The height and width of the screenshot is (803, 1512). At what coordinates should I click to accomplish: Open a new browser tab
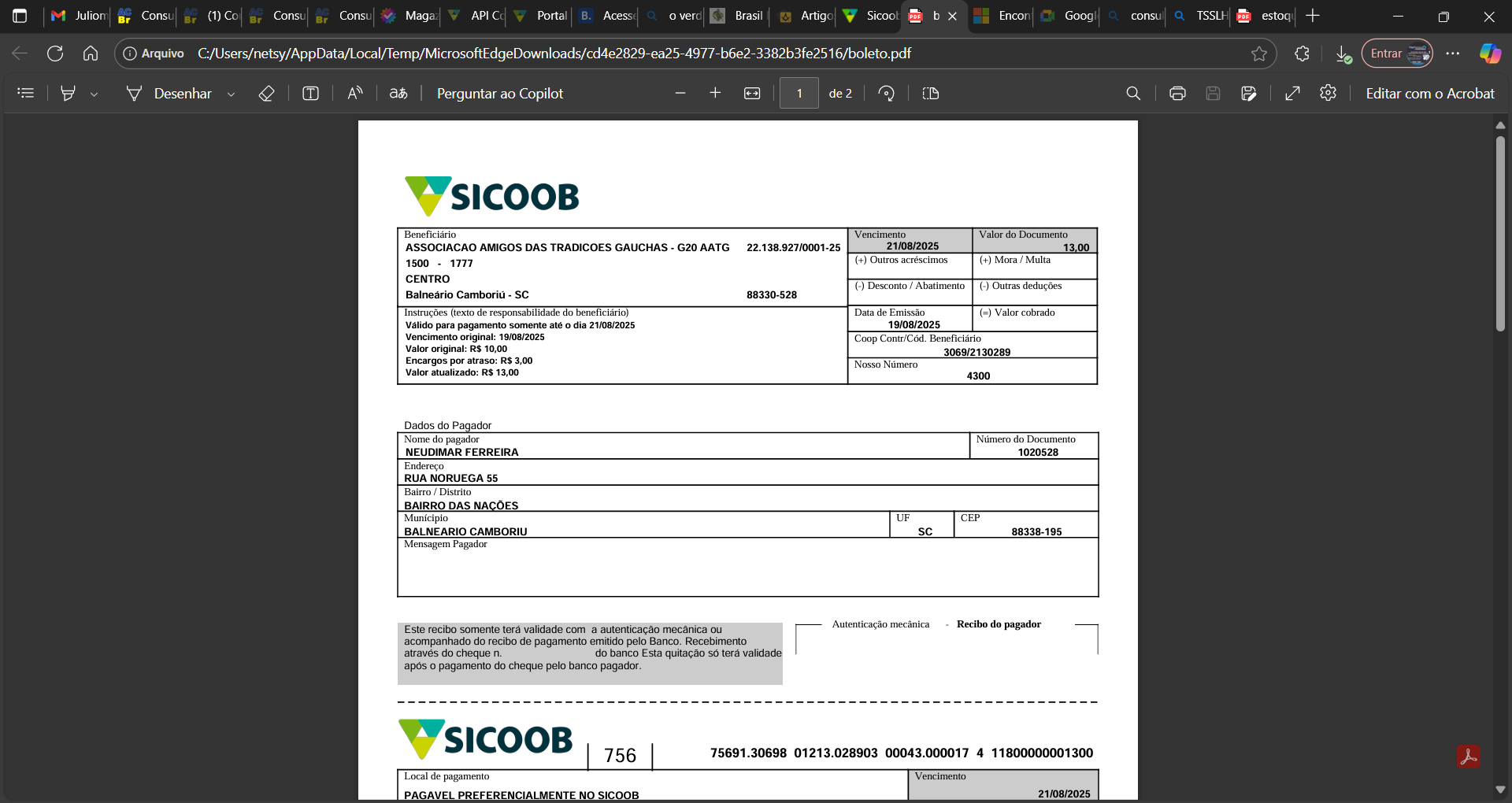point(1313,16)
